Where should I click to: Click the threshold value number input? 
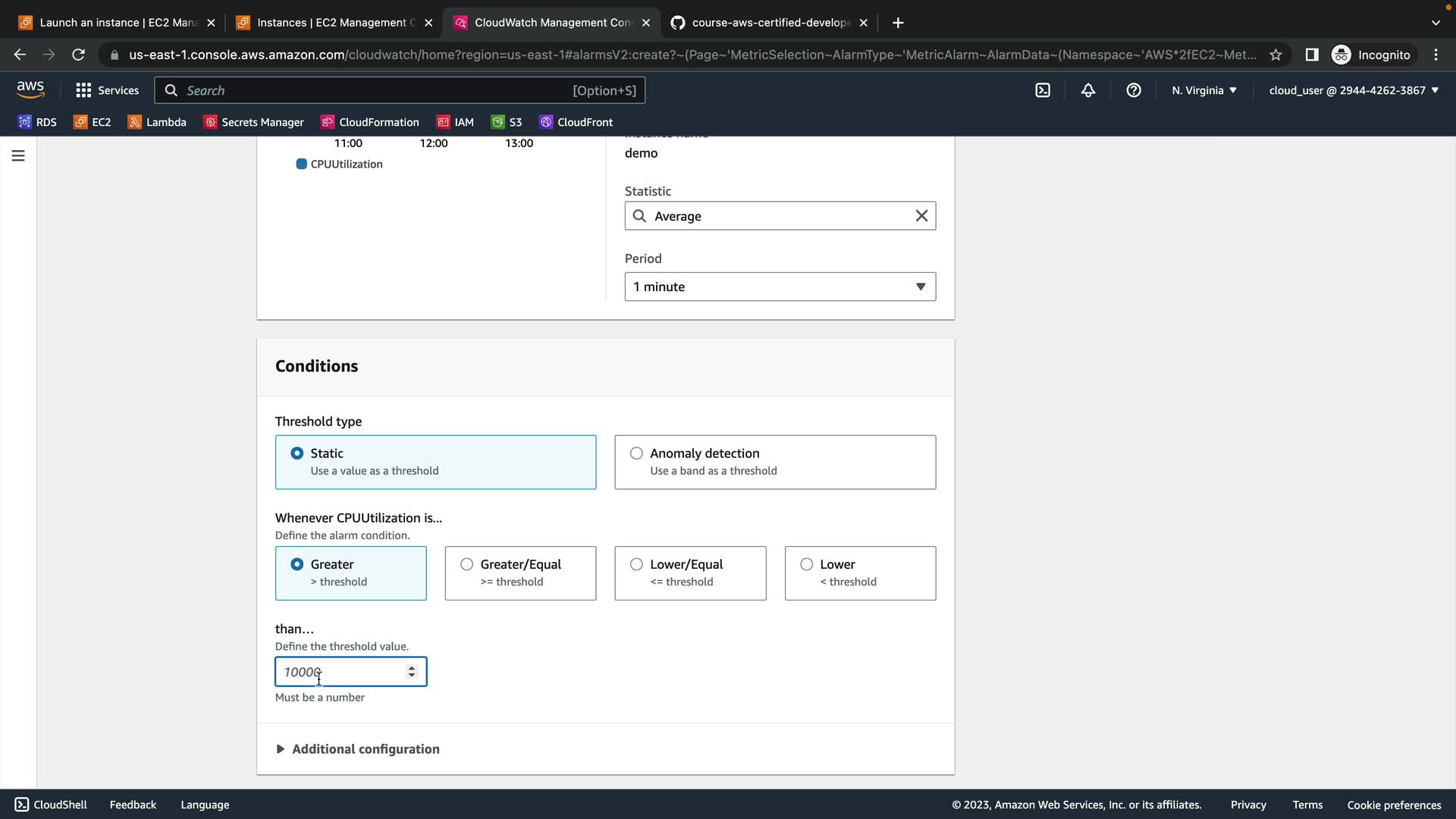[x=341, y=672]
